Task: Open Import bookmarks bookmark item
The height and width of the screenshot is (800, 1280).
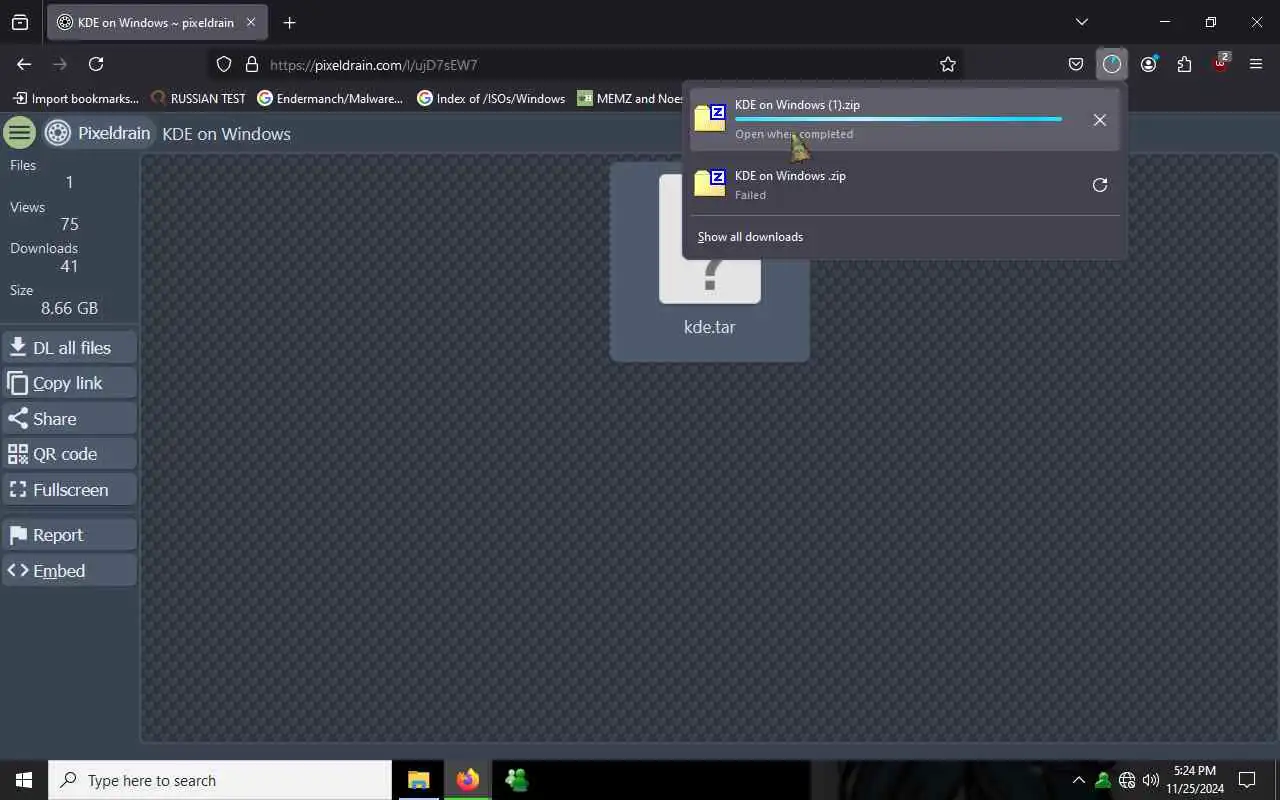Action: (76, 98)
